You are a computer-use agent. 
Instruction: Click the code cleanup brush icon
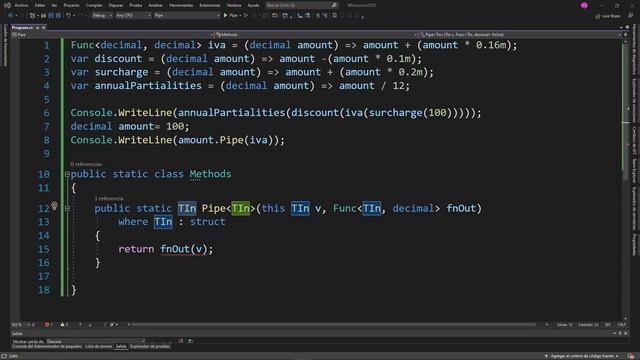[x=113, y=325]
